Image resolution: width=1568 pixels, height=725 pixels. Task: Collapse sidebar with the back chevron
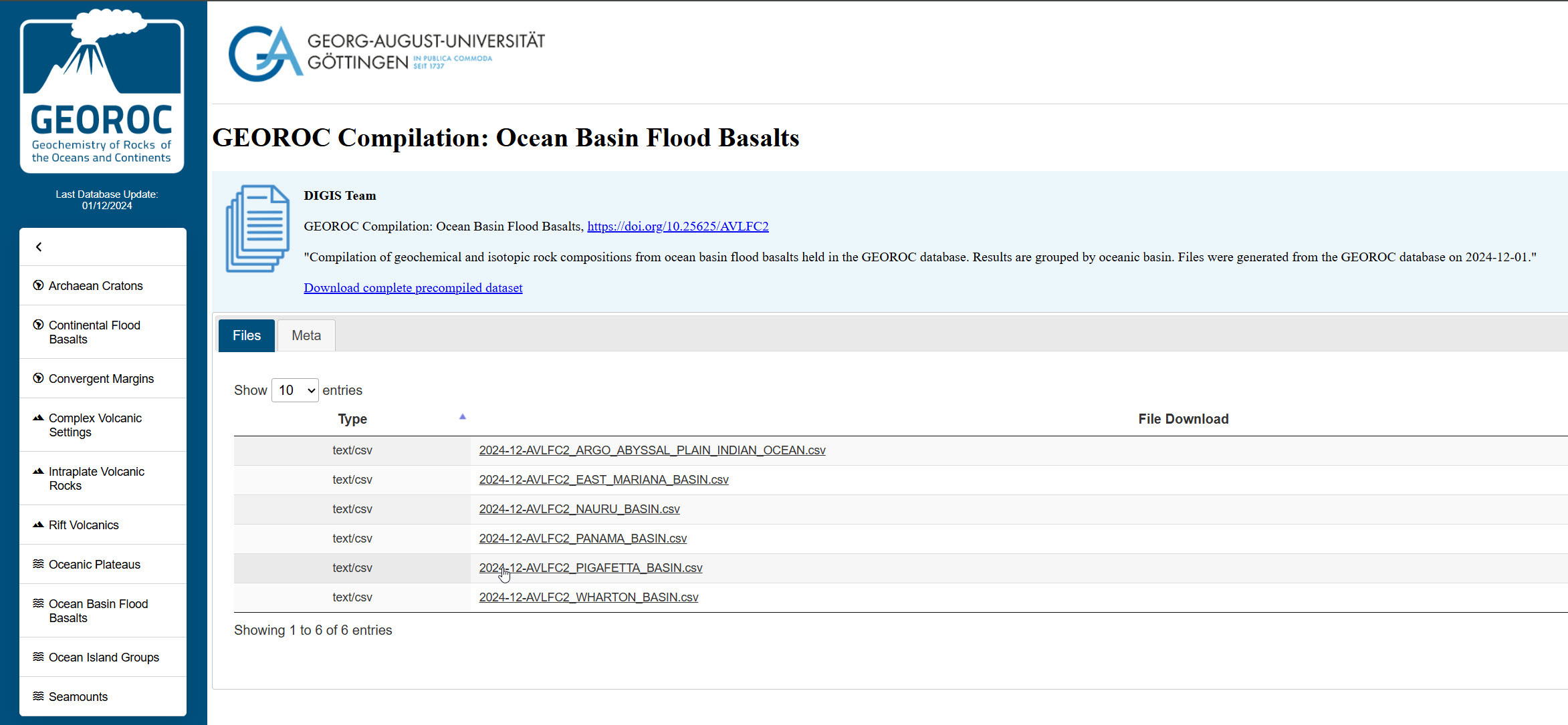39,247
